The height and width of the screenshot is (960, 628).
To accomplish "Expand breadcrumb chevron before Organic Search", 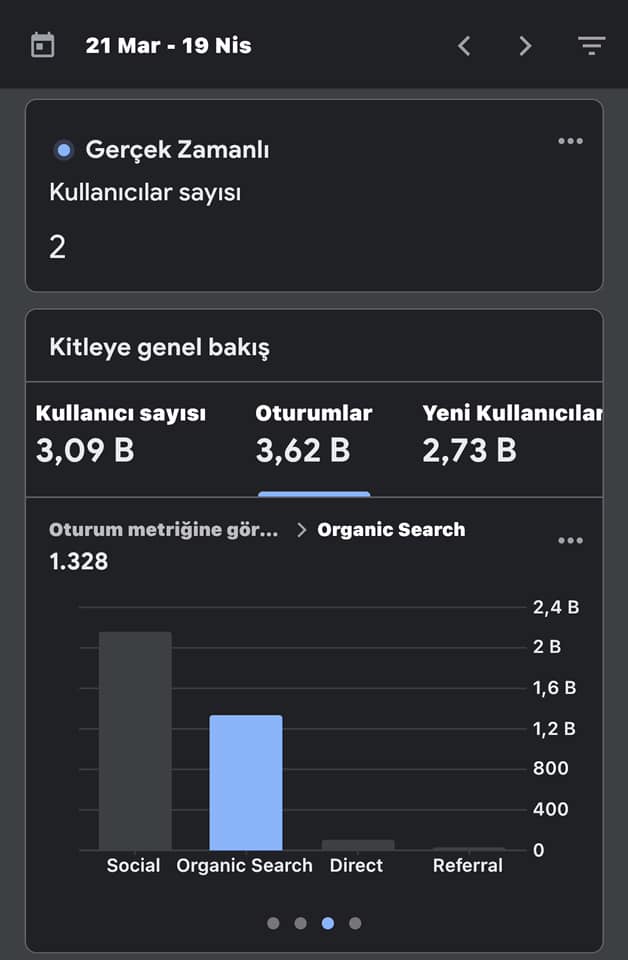I will click(x=301, y=530).
